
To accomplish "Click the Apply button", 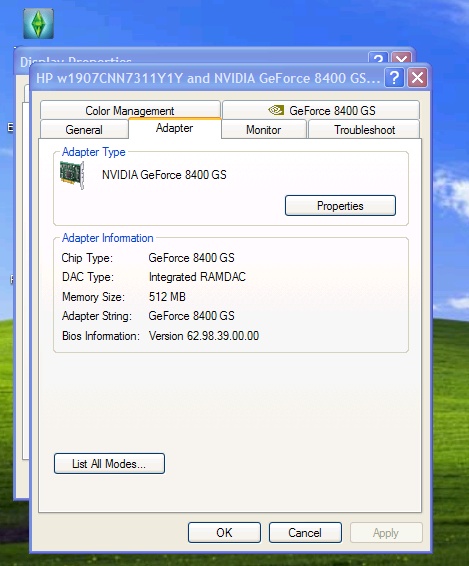I will pos(386,532).
